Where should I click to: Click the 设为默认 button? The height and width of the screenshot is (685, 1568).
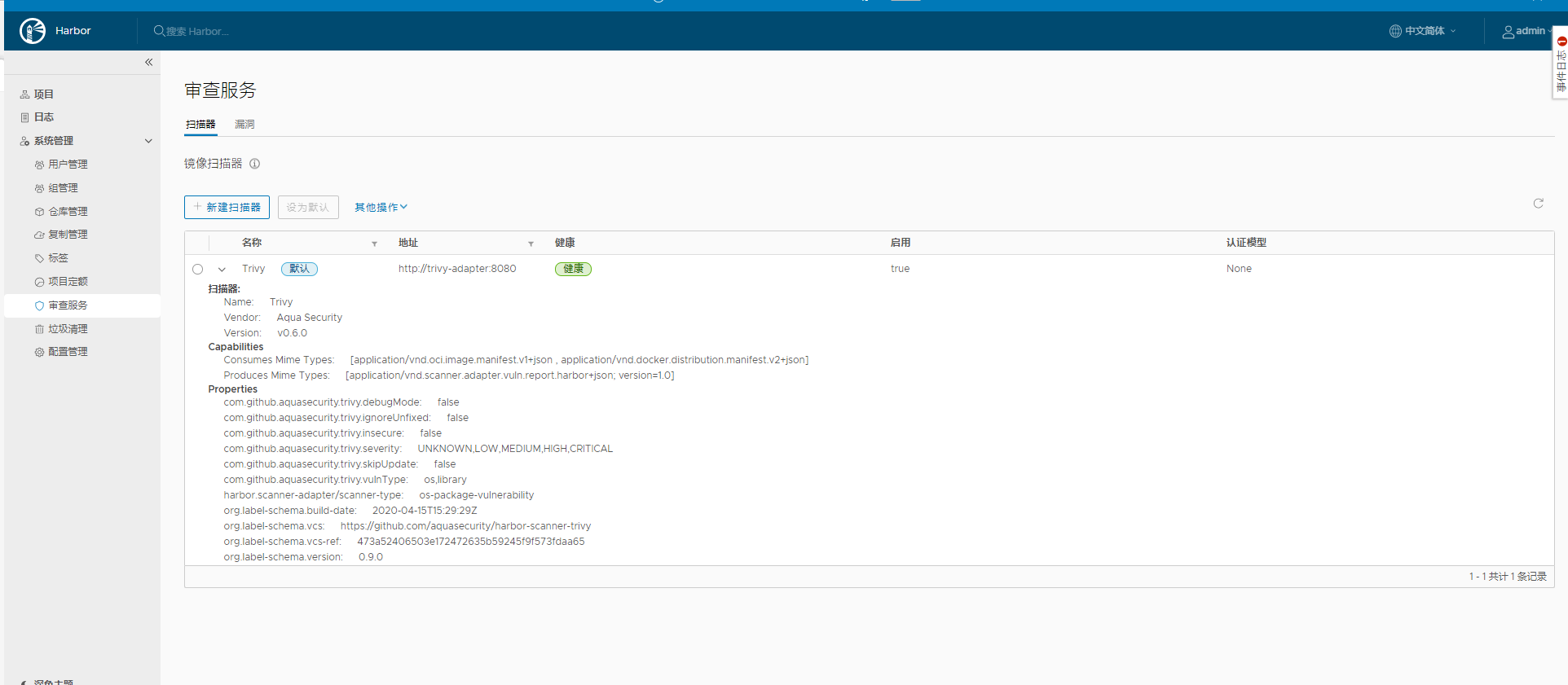[x=308, y=208]
